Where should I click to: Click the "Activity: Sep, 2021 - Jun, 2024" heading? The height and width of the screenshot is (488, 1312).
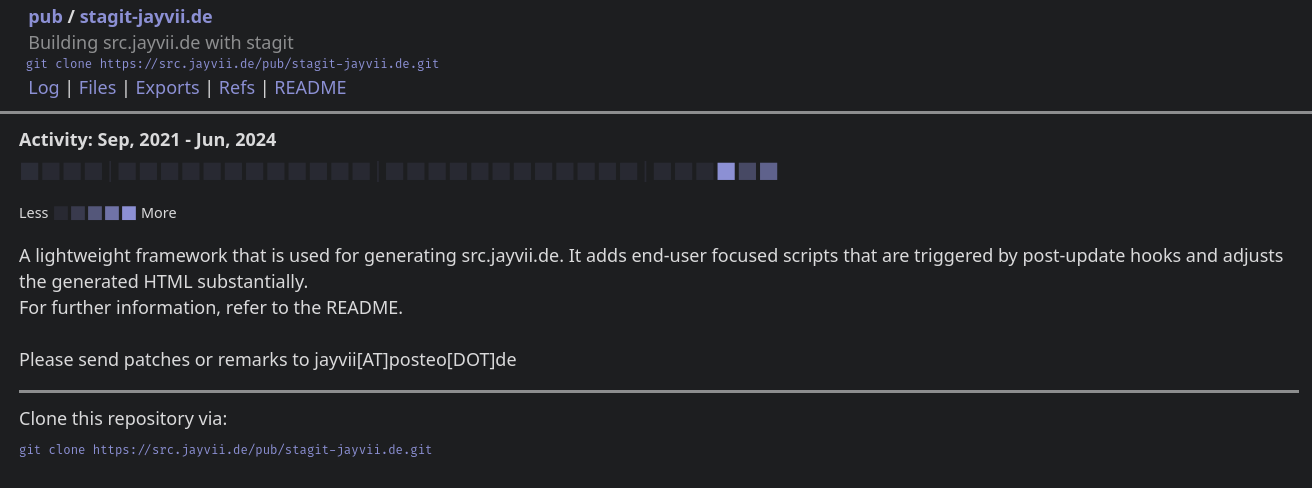pyautogui.click(x=147, y=139)
